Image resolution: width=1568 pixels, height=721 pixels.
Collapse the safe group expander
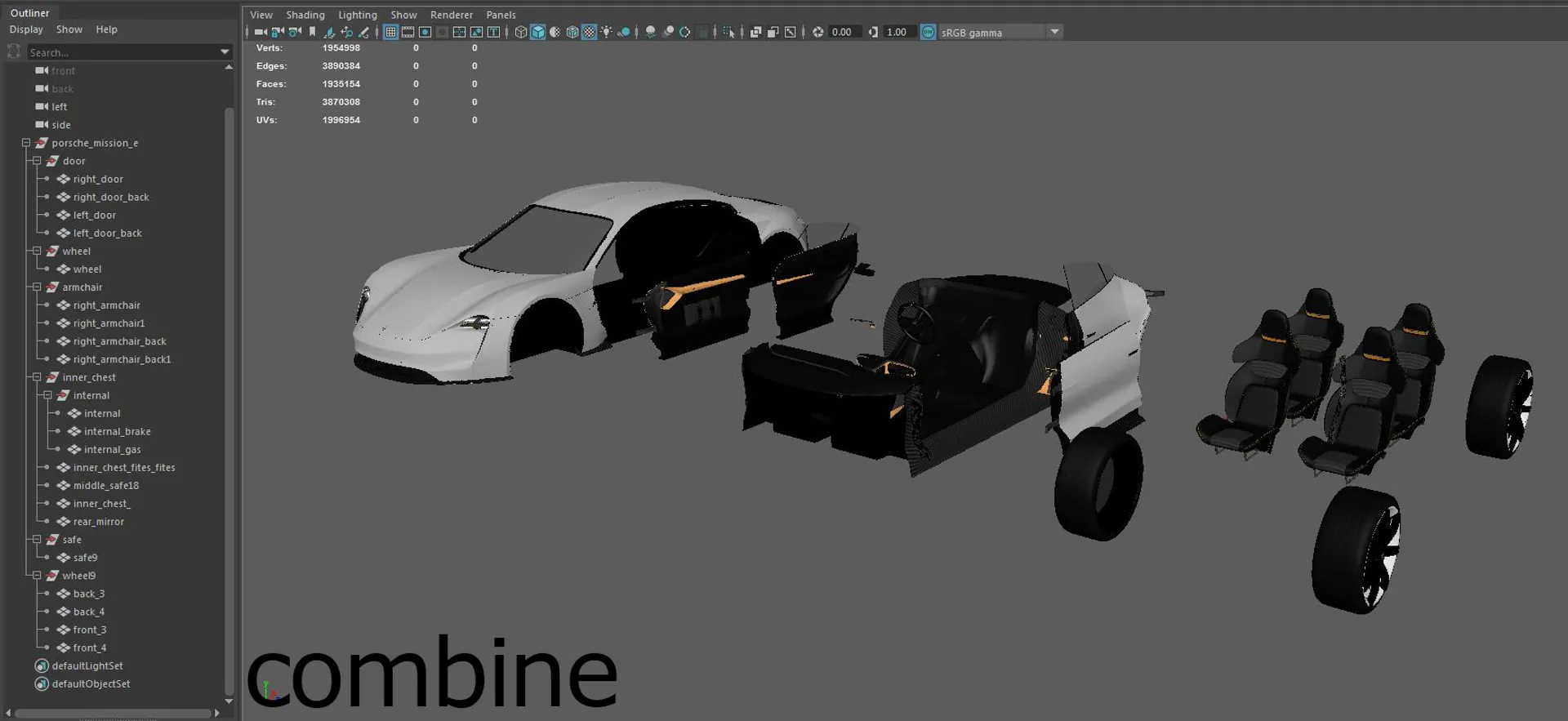pyautogui.click(x=37, y=540)
